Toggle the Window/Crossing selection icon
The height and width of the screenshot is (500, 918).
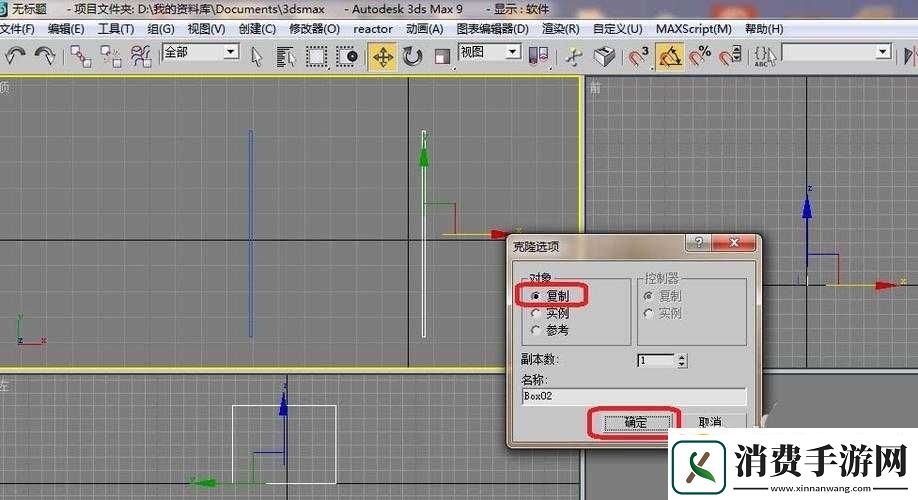pyautogui.click(x=347, y=57)
